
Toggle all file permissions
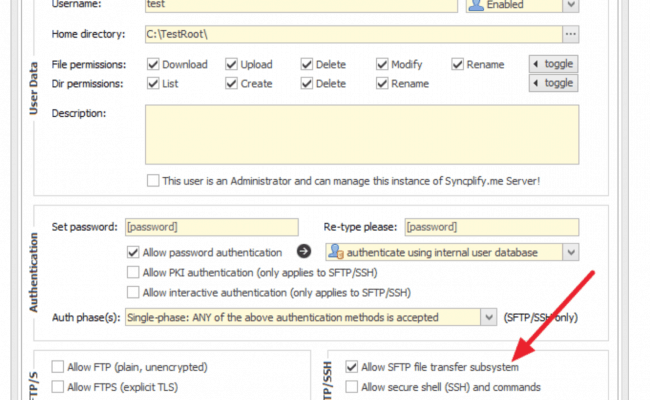click(553, 64)
